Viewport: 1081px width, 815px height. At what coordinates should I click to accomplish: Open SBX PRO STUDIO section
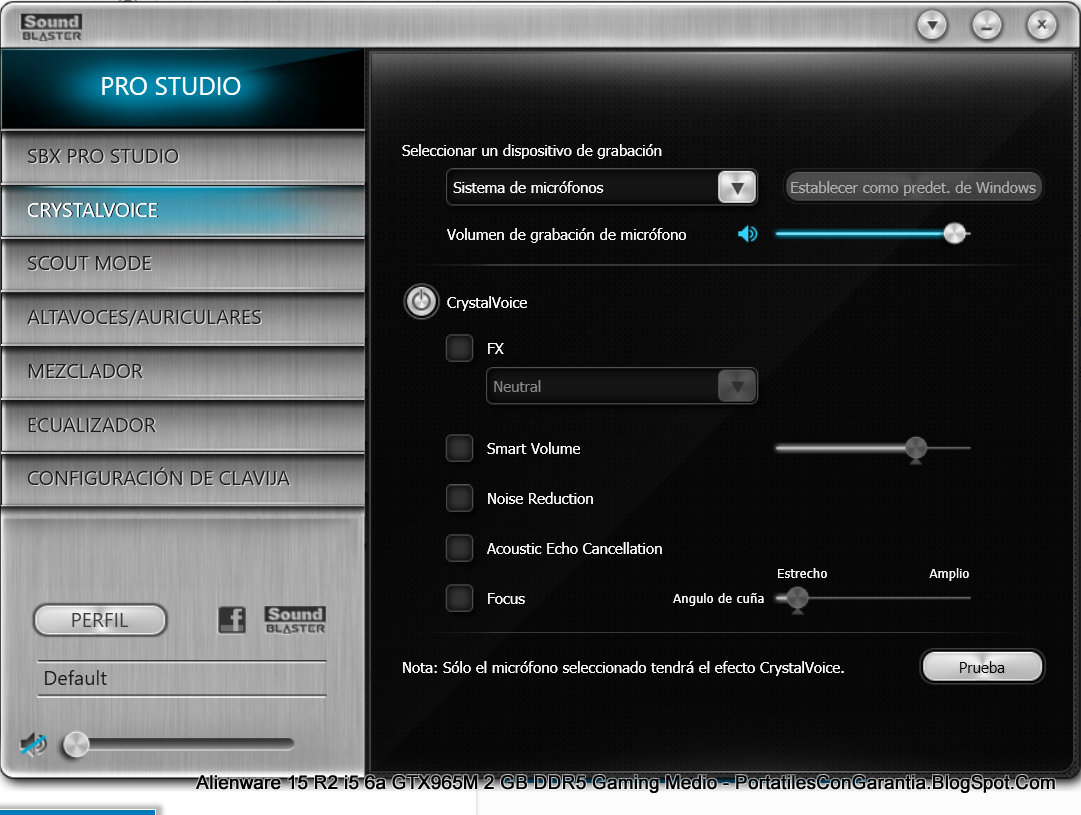183,157
